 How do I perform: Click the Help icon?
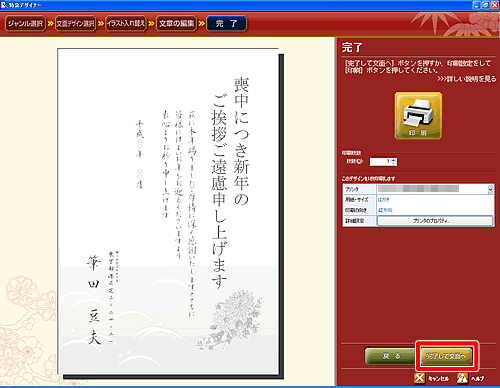coord(462,378)
